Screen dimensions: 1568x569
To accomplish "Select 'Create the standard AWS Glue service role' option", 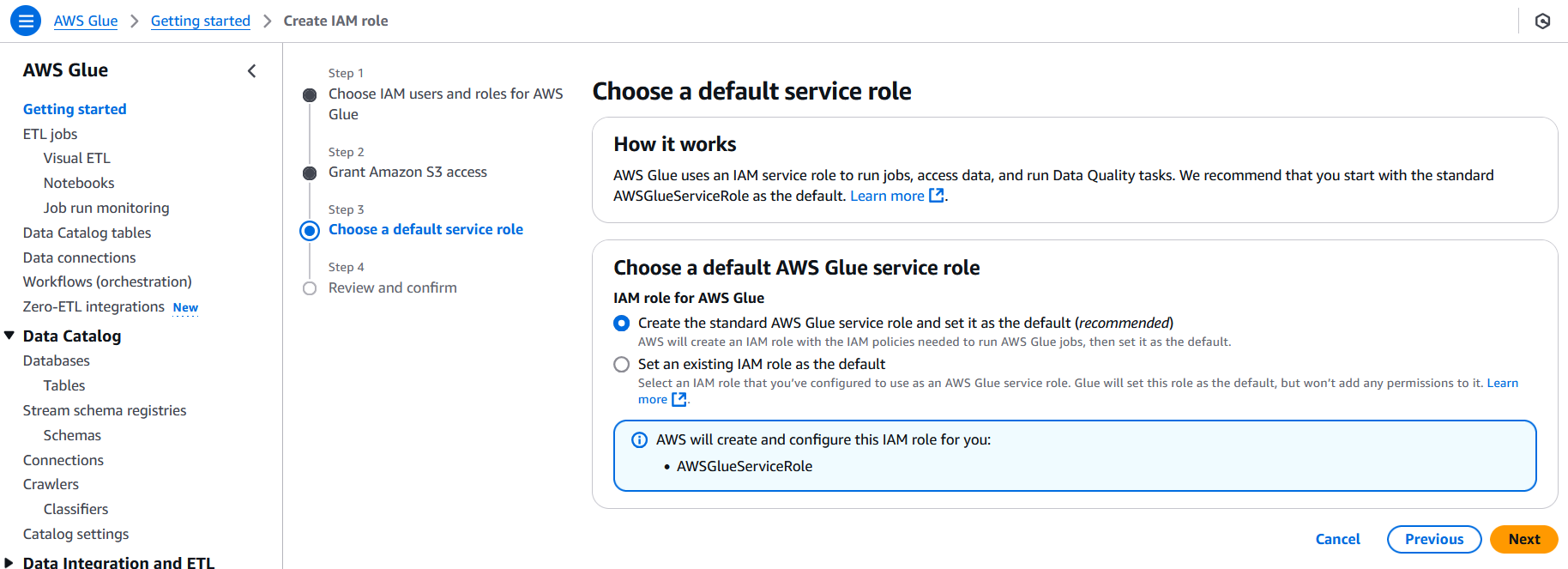I will [x=621, y=324].
